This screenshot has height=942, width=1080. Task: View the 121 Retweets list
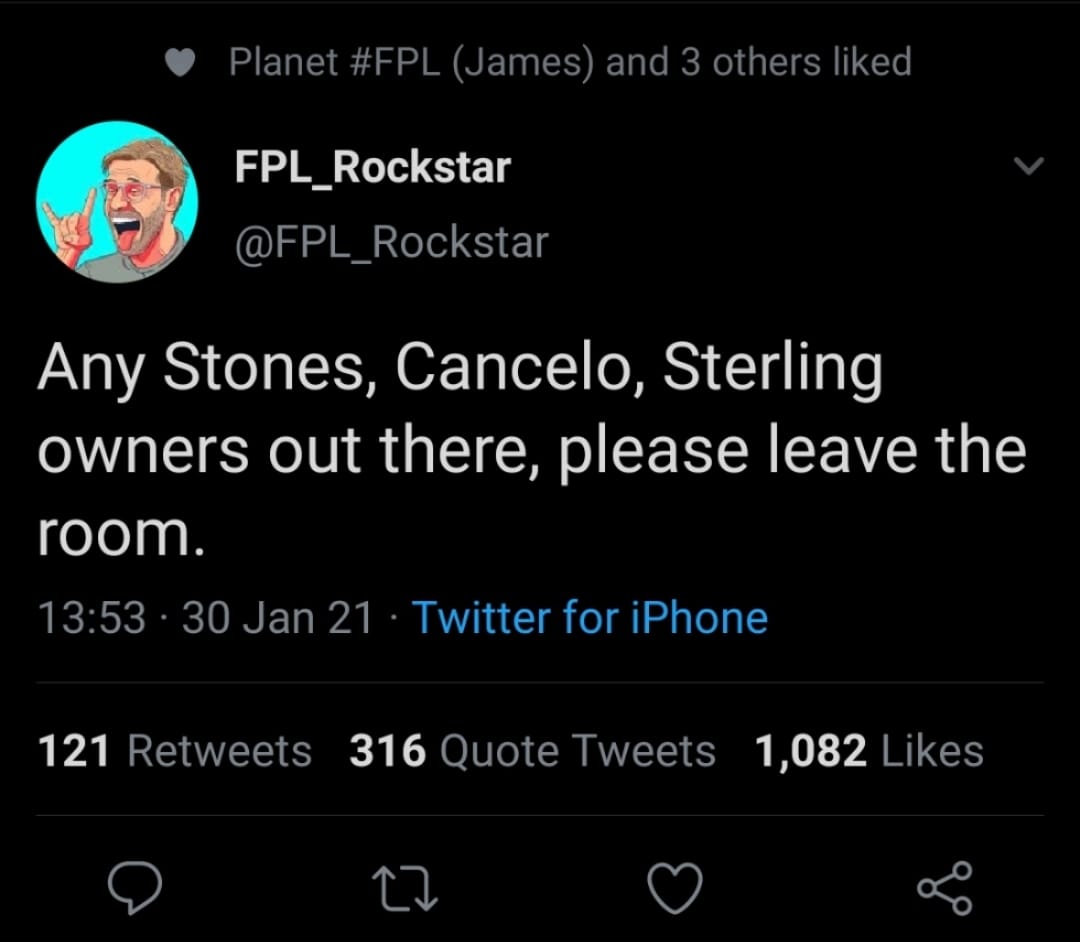pyautogui.click(x=175, y=751)
